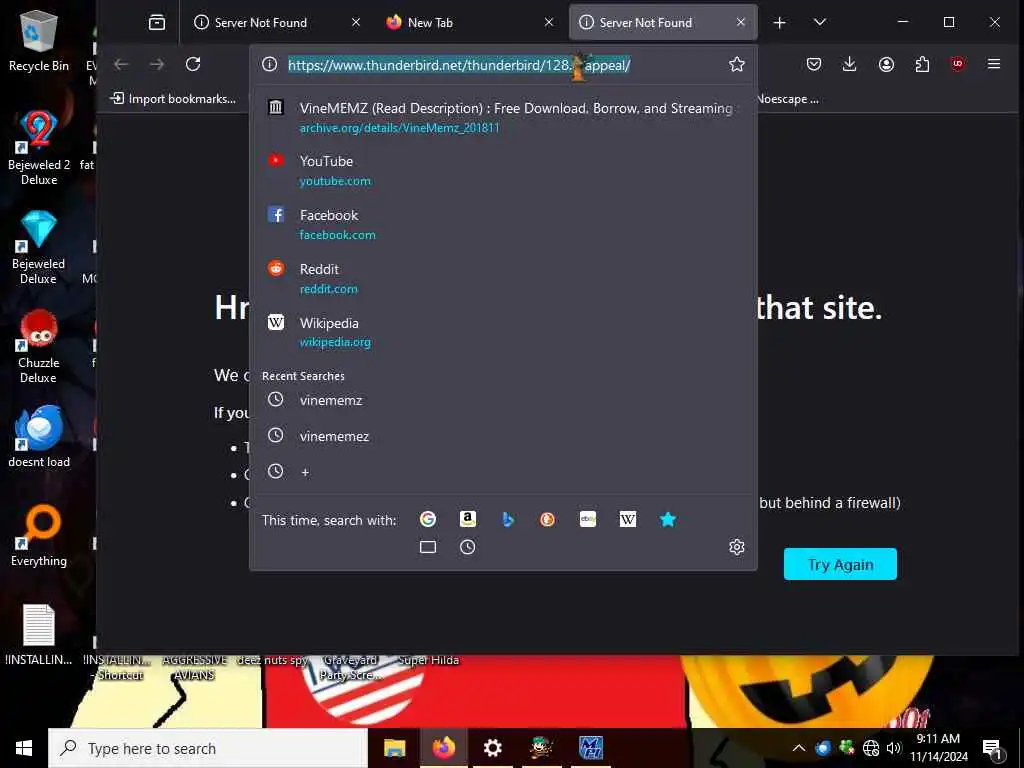
Task: Search this time with DuckDuckGo
Action: coord(547,519)
